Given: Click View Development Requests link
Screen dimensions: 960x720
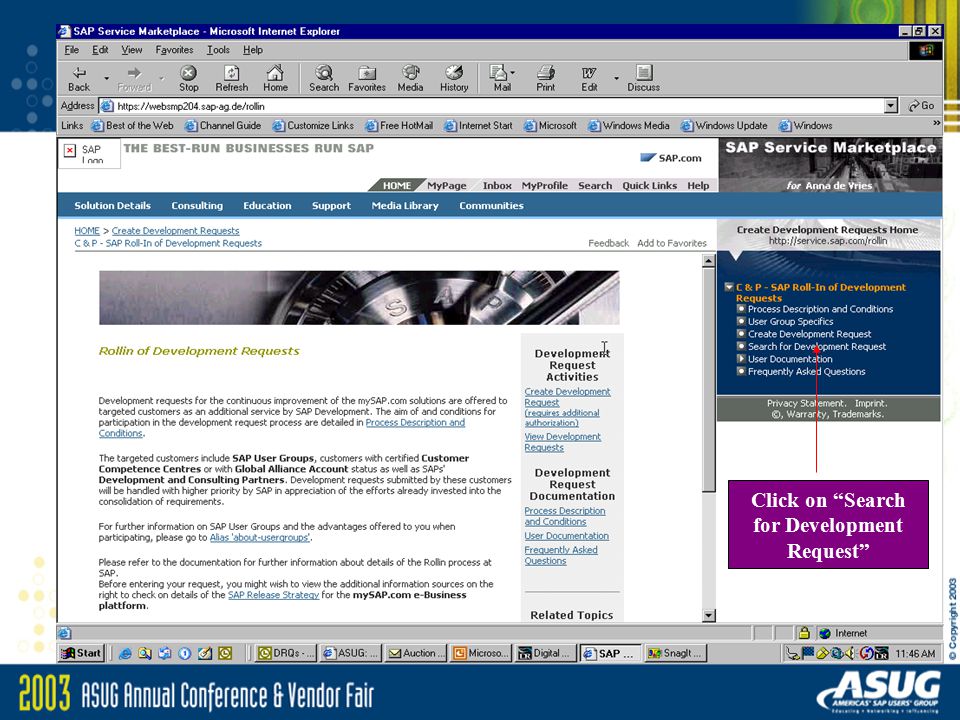Looking at the screenshot, I should [562, 442].
